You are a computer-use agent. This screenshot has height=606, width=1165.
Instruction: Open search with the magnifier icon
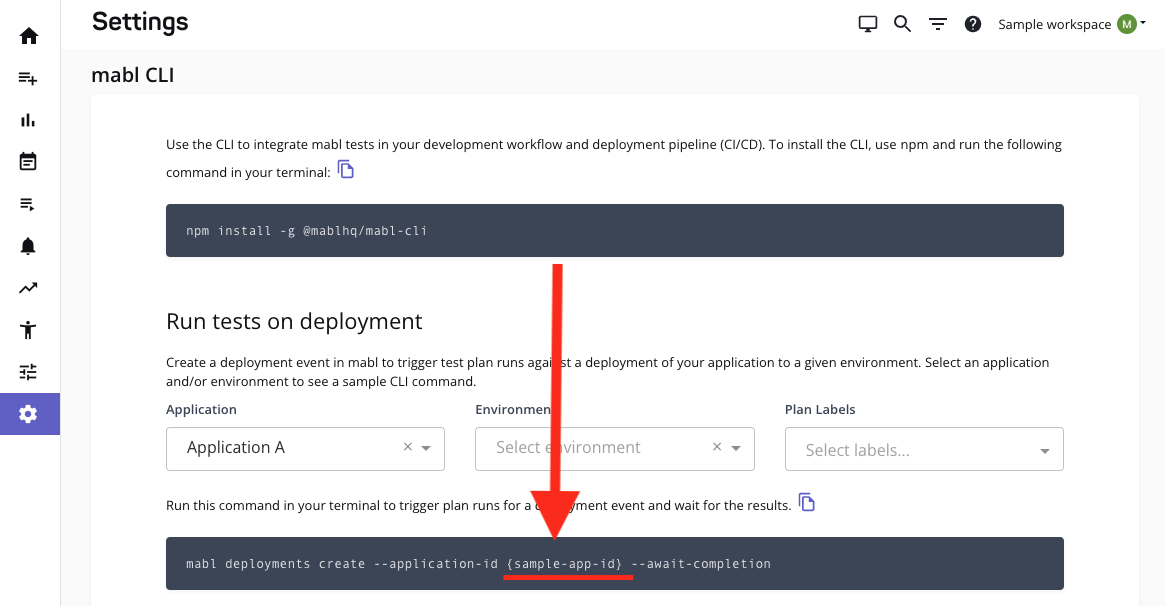[902, 23]
